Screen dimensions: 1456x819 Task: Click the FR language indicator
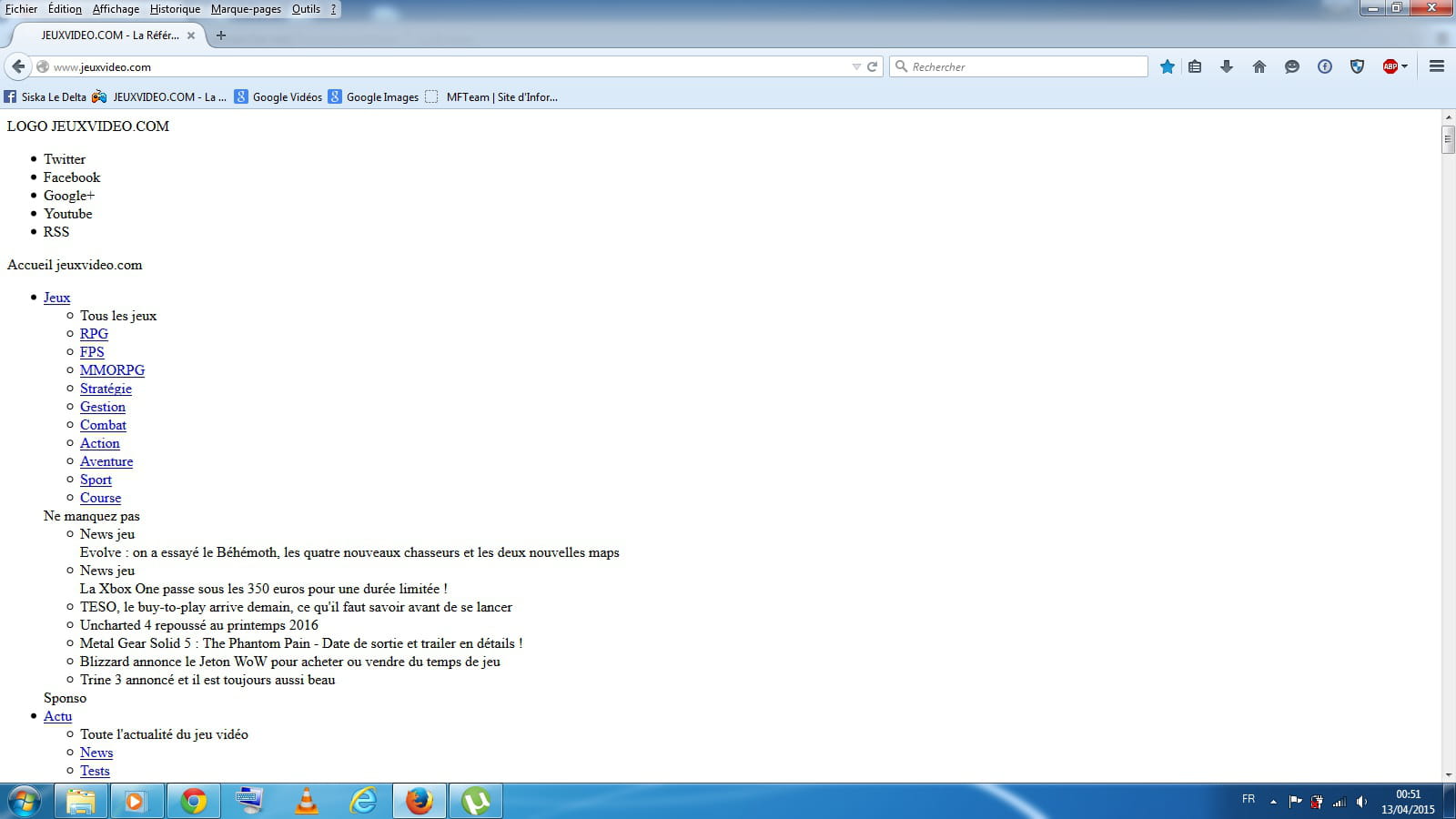[1249, 799]
